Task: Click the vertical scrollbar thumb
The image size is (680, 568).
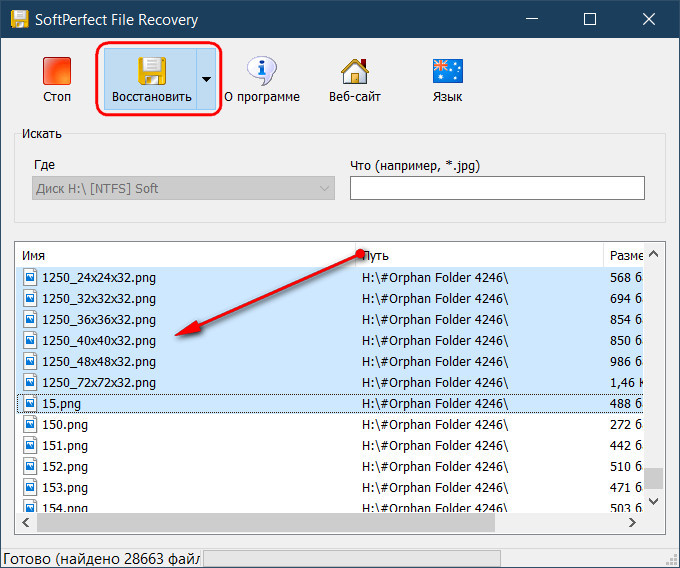Action: (654, 478)
